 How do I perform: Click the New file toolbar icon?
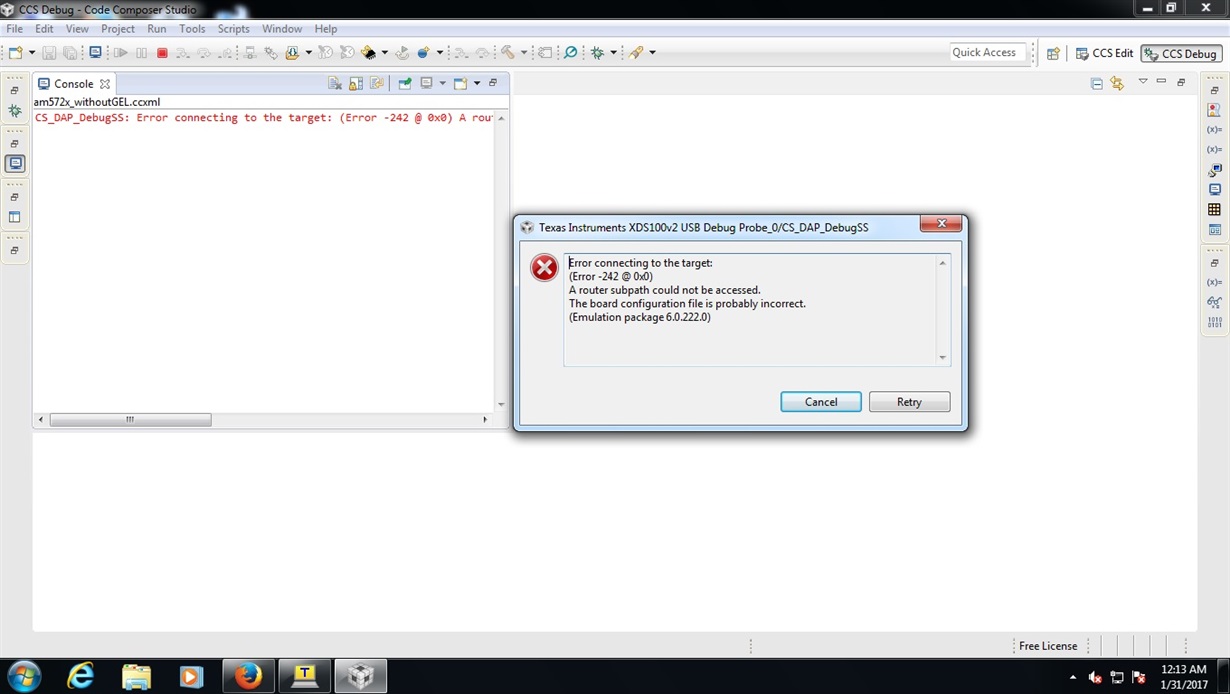pyautogui.click(x=16, y=52)
